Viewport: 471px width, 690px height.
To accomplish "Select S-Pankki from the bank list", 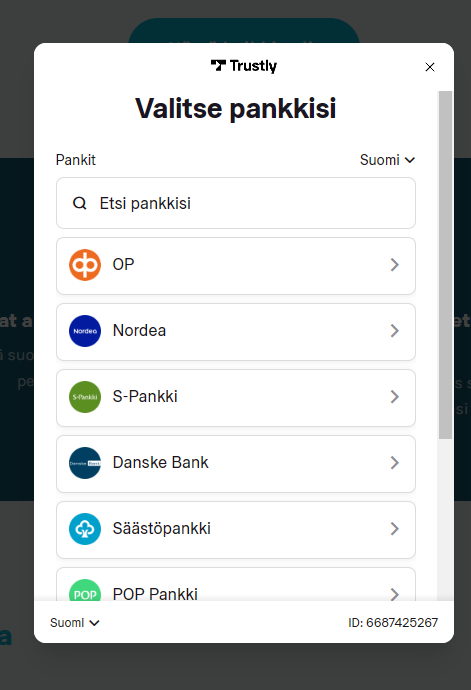I will pyautogui.click(x=236, y=398).
